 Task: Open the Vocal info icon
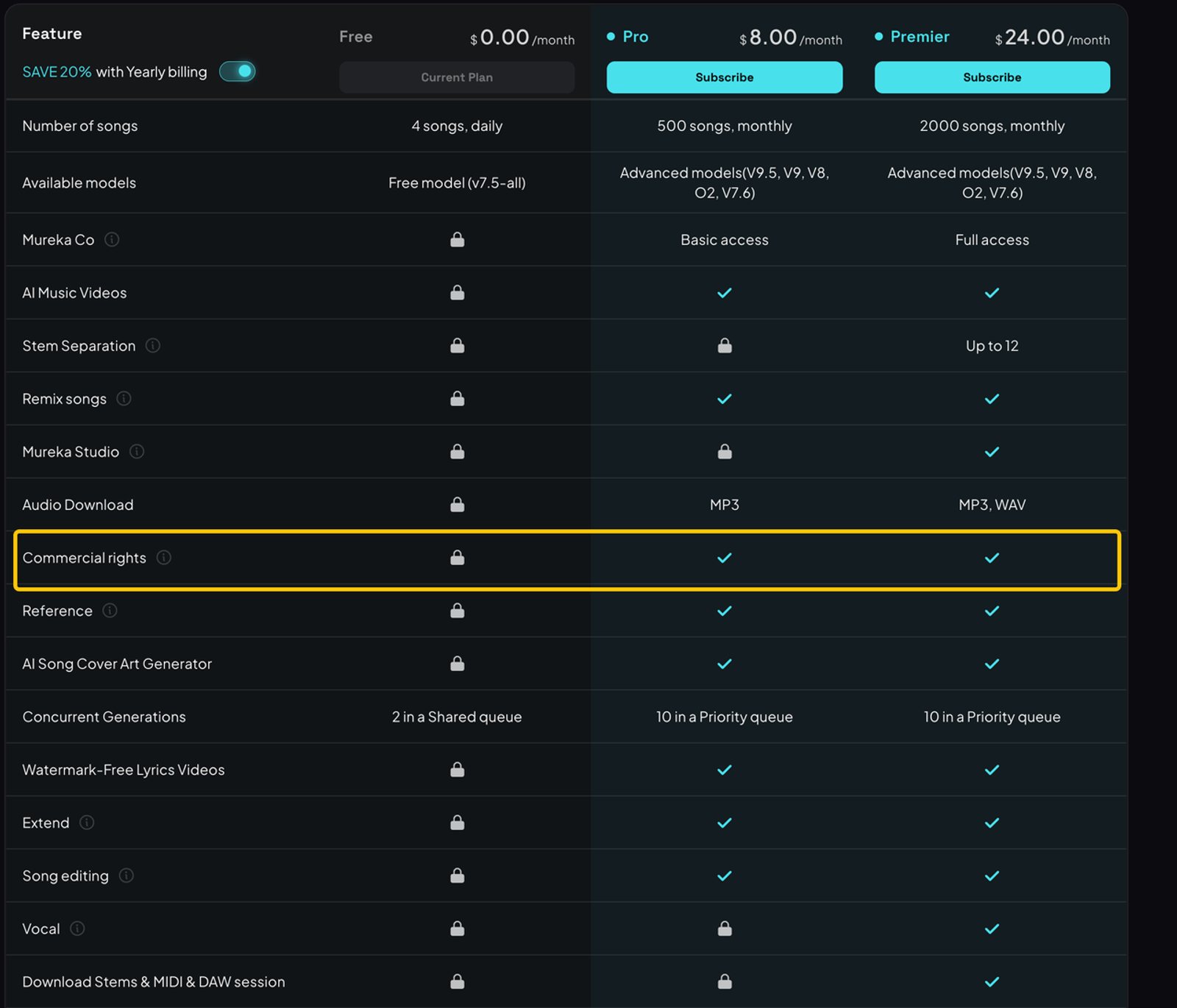click(x=77, y=929)
